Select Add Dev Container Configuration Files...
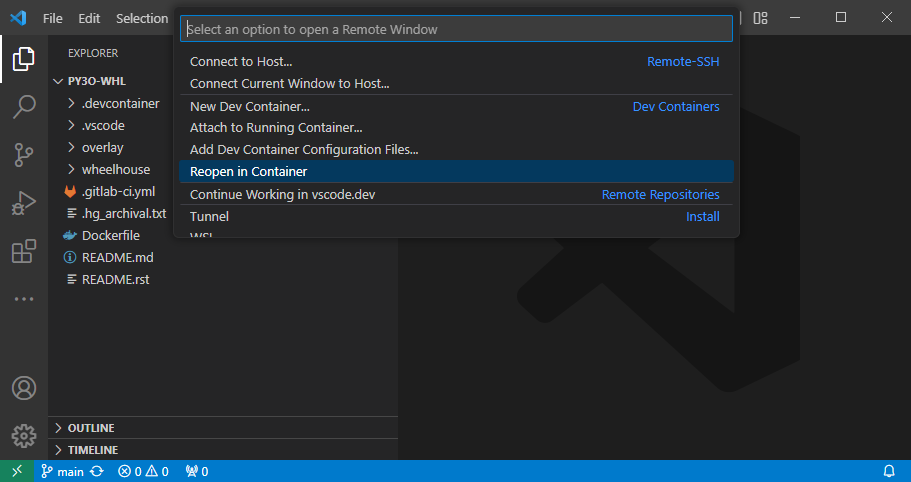This screenshot has width=911, height=482. (456, 150)
